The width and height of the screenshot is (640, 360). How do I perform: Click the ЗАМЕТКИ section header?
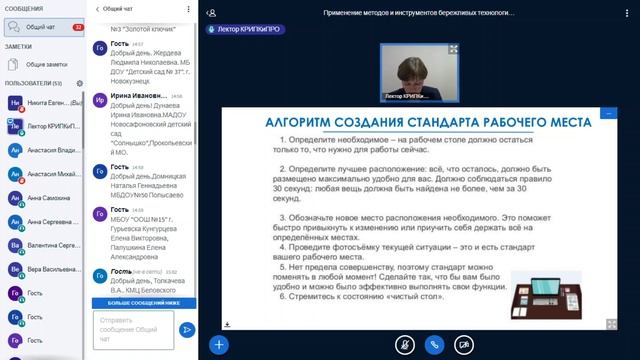[x=18, y=47]
